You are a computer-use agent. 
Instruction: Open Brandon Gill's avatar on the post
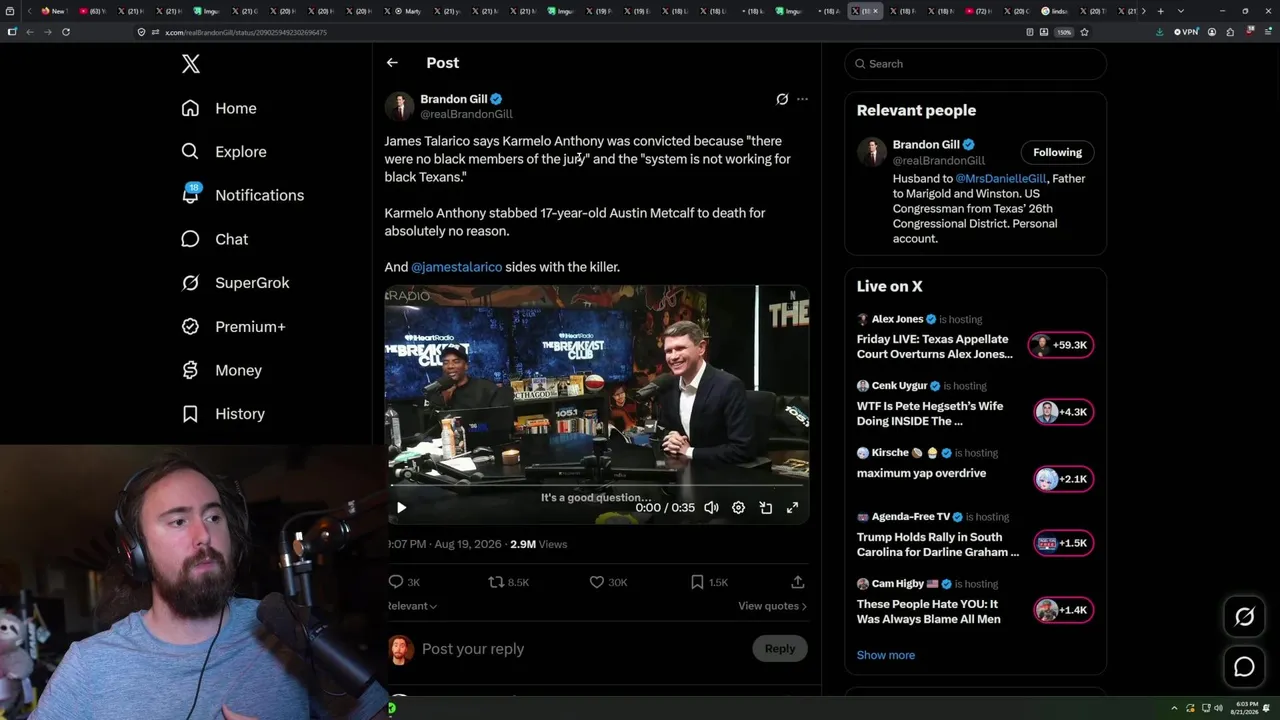[x=399, y=107]
